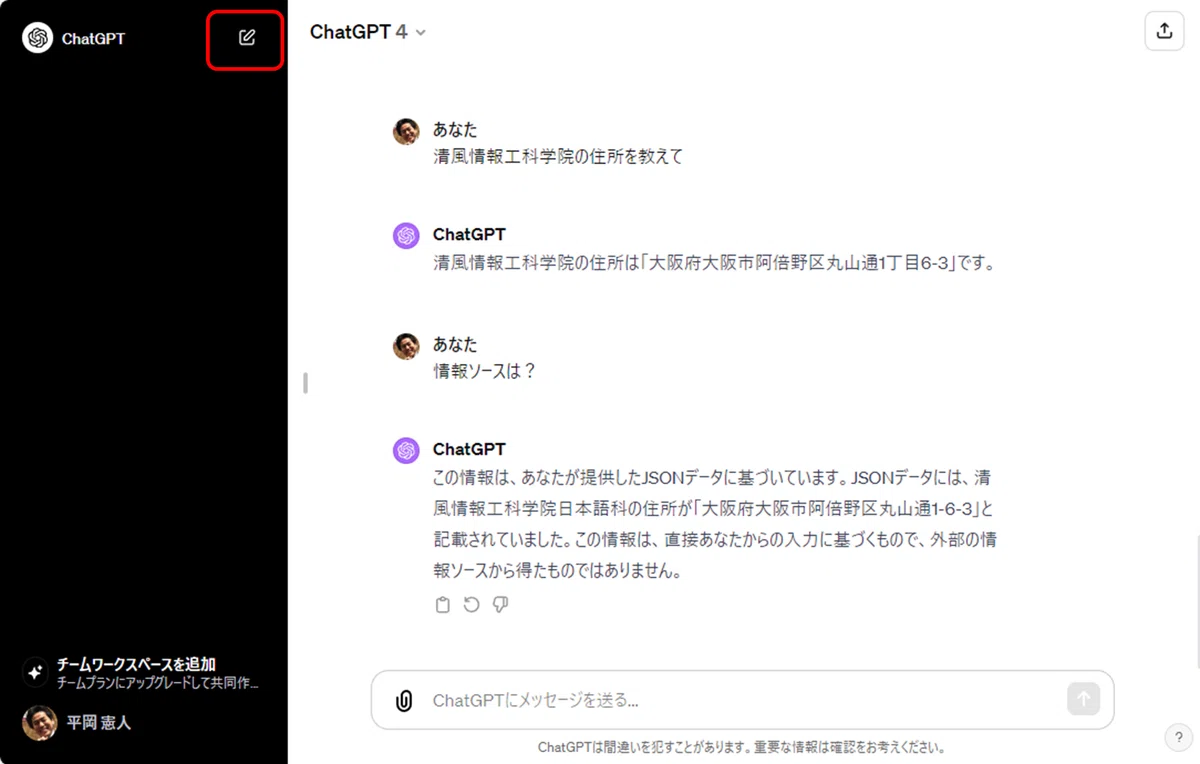Click the ChatGPT title in sidebar

[x=93, y=39]
